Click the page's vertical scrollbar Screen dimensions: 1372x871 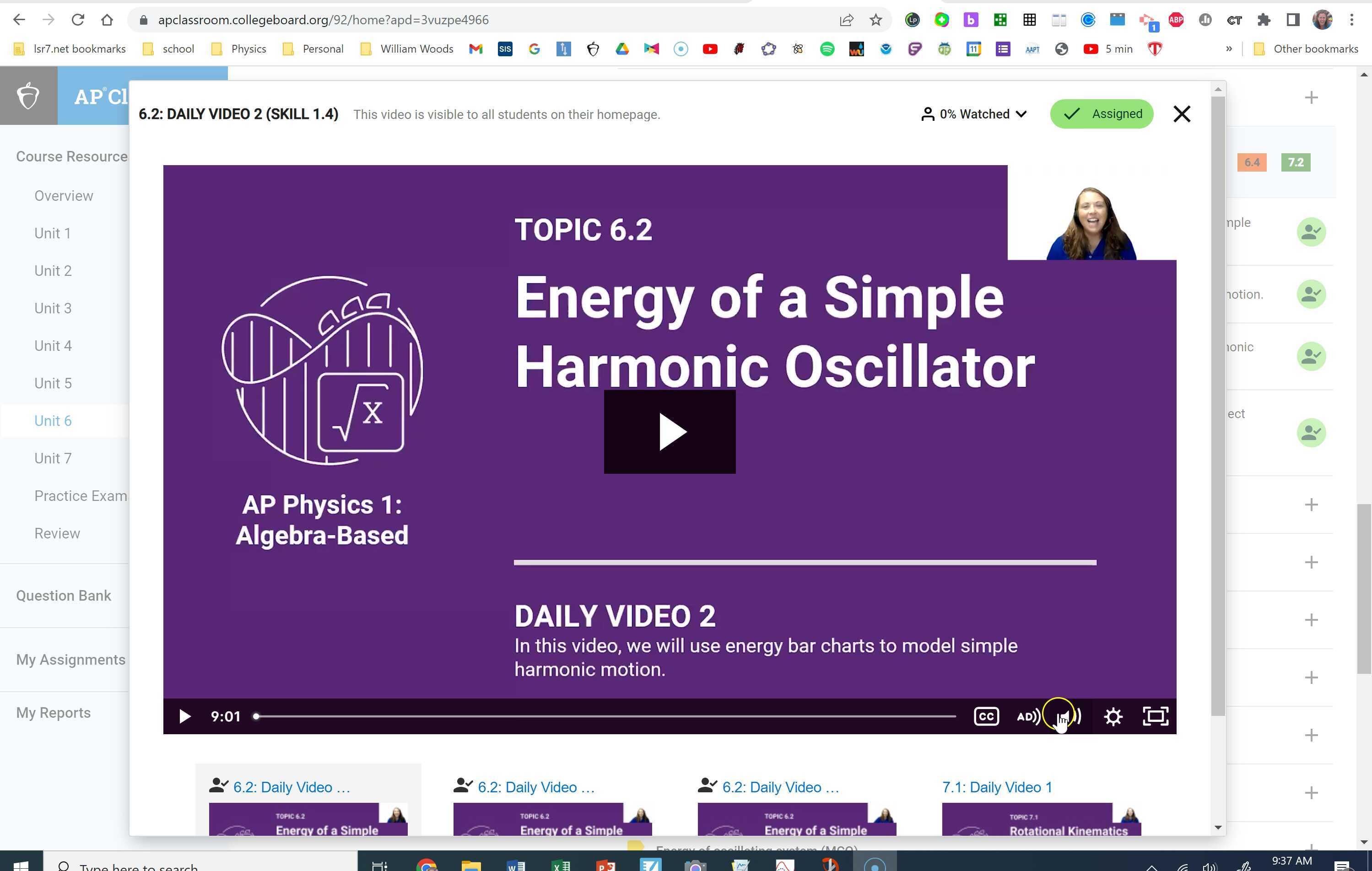(1363, 589)
